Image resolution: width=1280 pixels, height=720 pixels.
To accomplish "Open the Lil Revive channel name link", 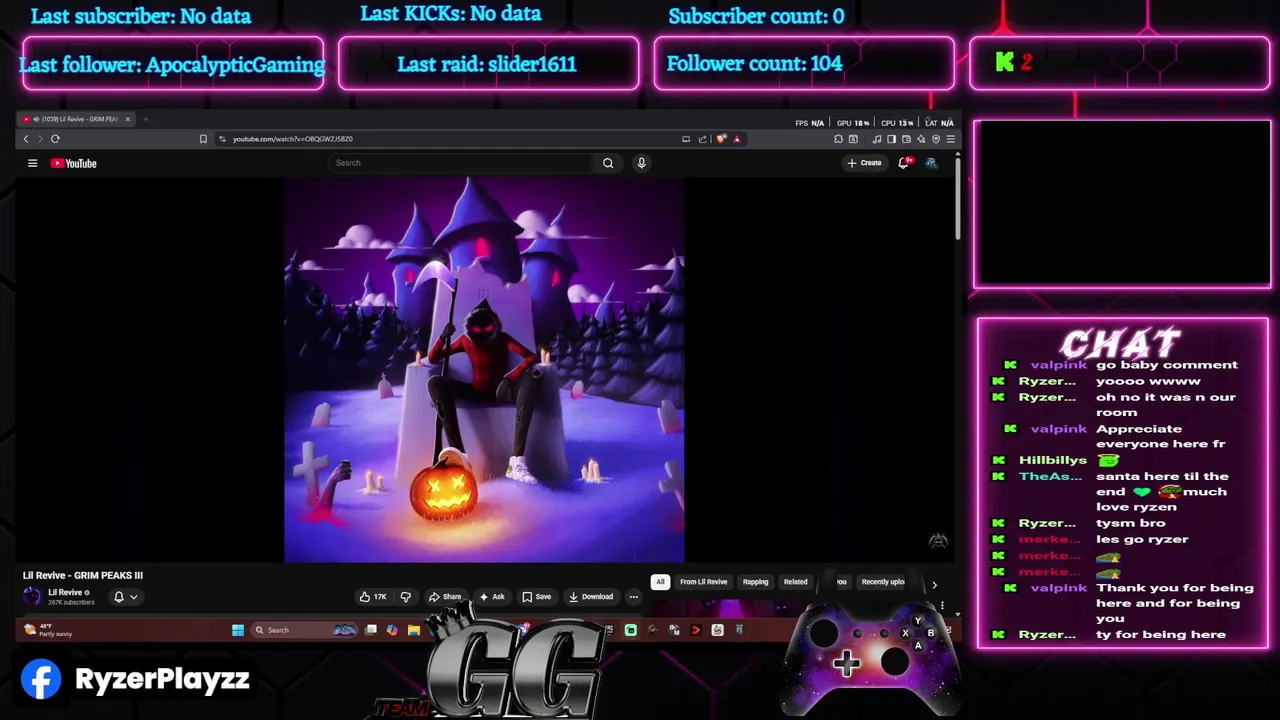I will [65, 593].
